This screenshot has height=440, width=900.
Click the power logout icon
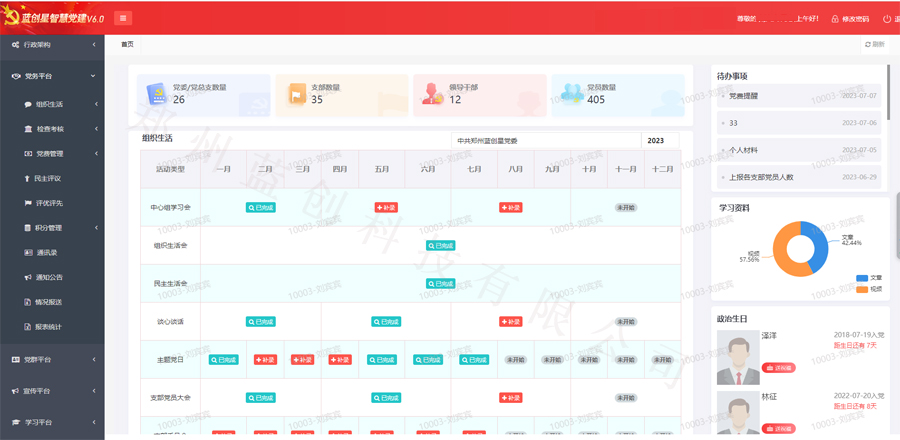pyautogui.click(x=887, y=19)
